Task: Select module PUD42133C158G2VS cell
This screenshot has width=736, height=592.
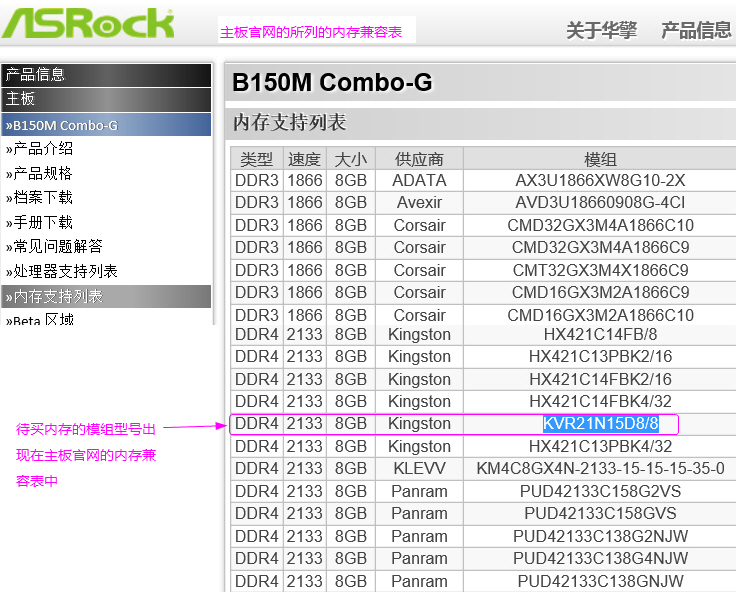Action: (600, 492)
